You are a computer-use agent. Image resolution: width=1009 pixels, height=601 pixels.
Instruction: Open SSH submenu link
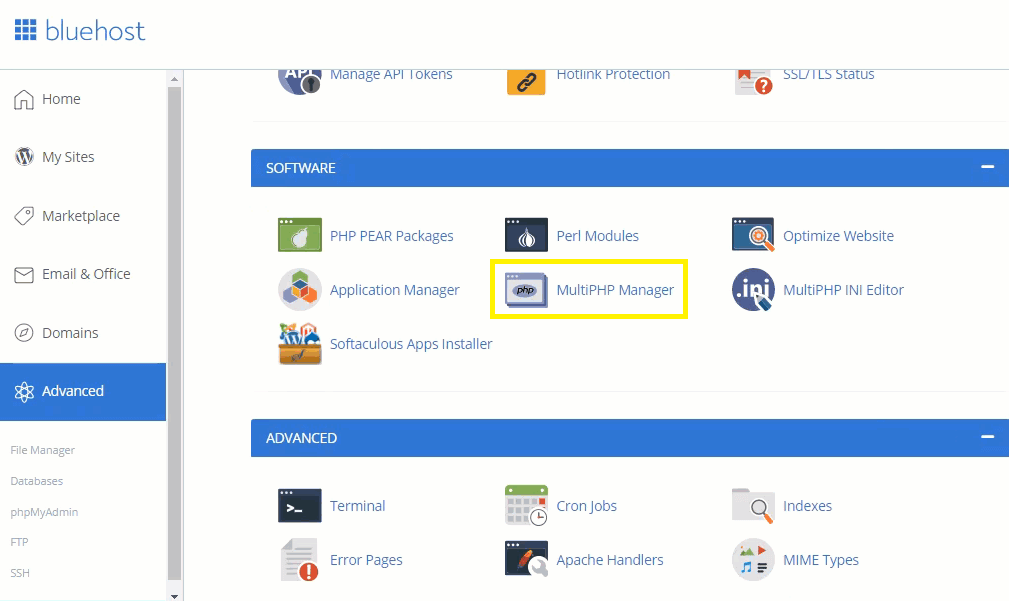pos(20,573)
